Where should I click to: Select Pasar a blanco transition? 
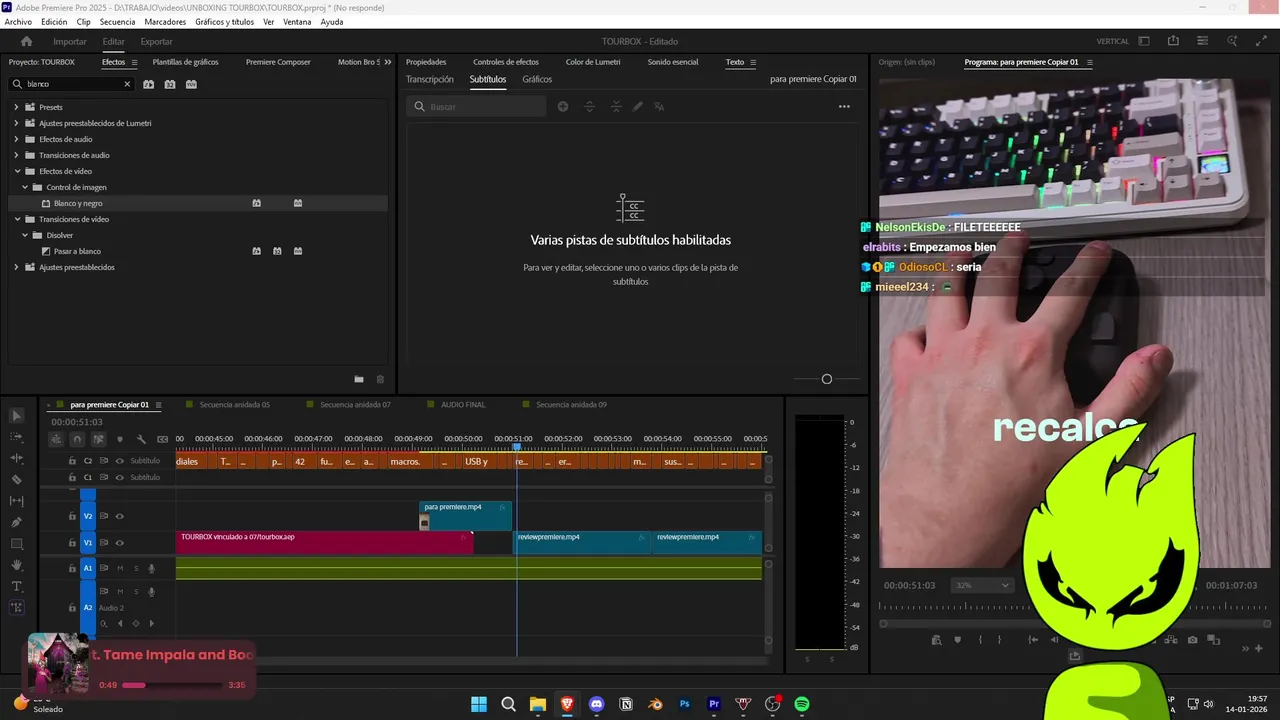point(77,251)
